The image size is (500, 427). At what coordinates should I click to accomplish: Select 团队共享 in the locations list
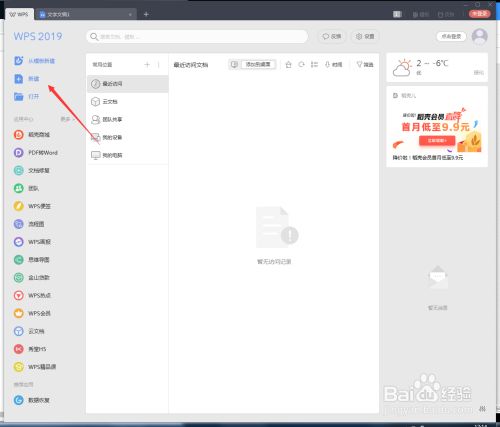pyautogui.click(x=127, y=119)
